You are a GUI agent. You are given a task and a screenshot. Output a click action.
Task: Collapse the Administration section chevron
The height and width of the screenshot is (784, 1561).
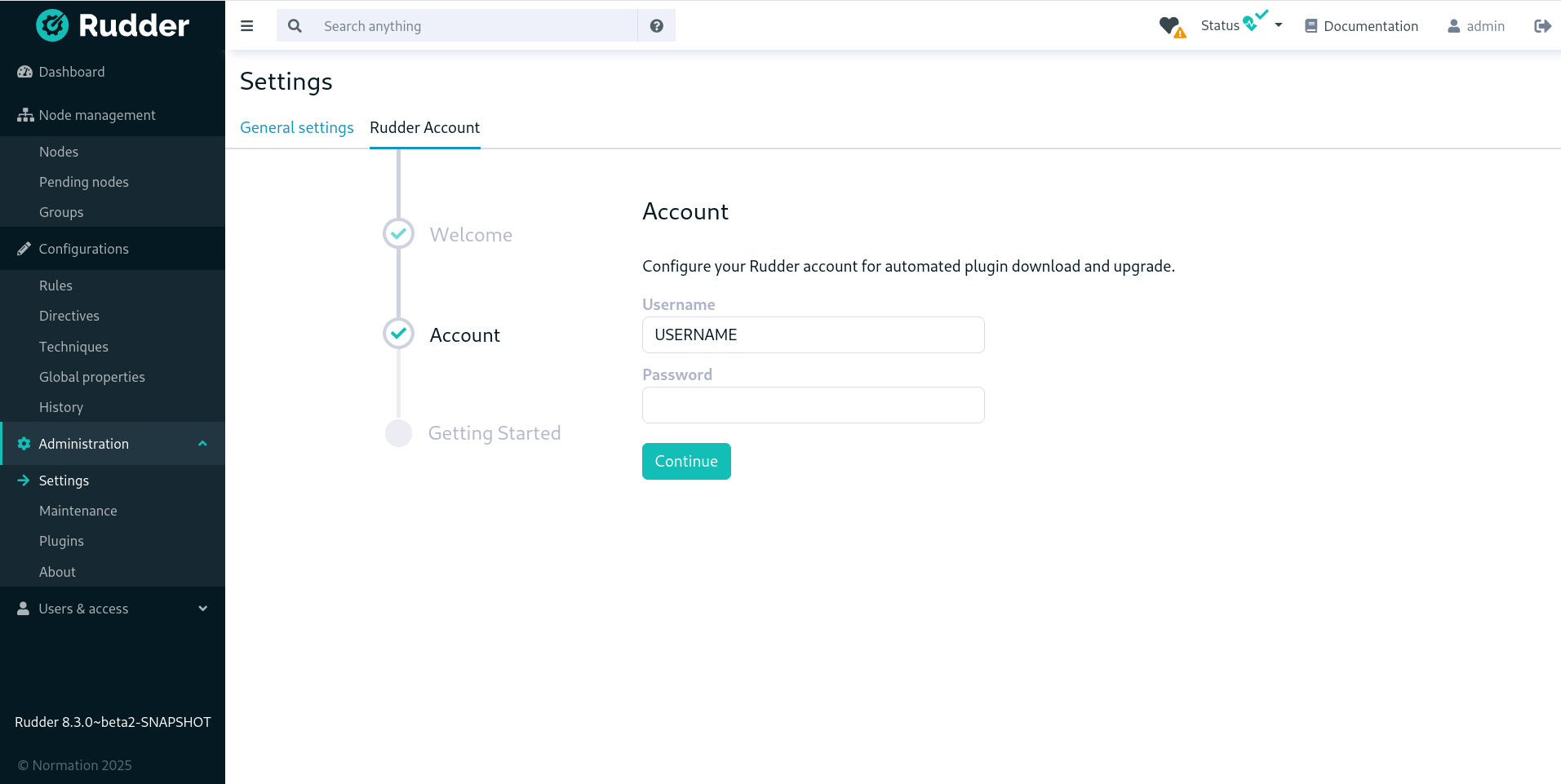[x=202, y=443]
